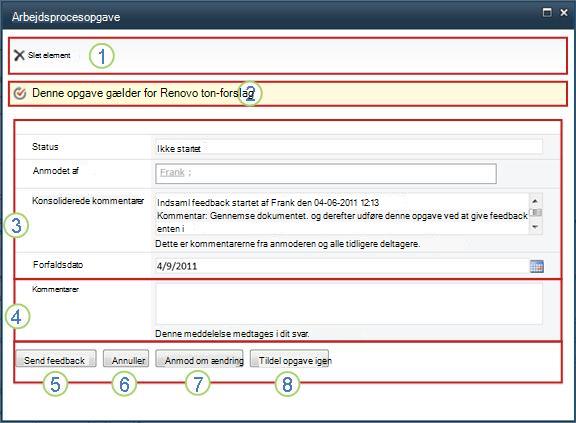
Task: Click the Forfaldsdato date field
Action: tap(342, 266)
